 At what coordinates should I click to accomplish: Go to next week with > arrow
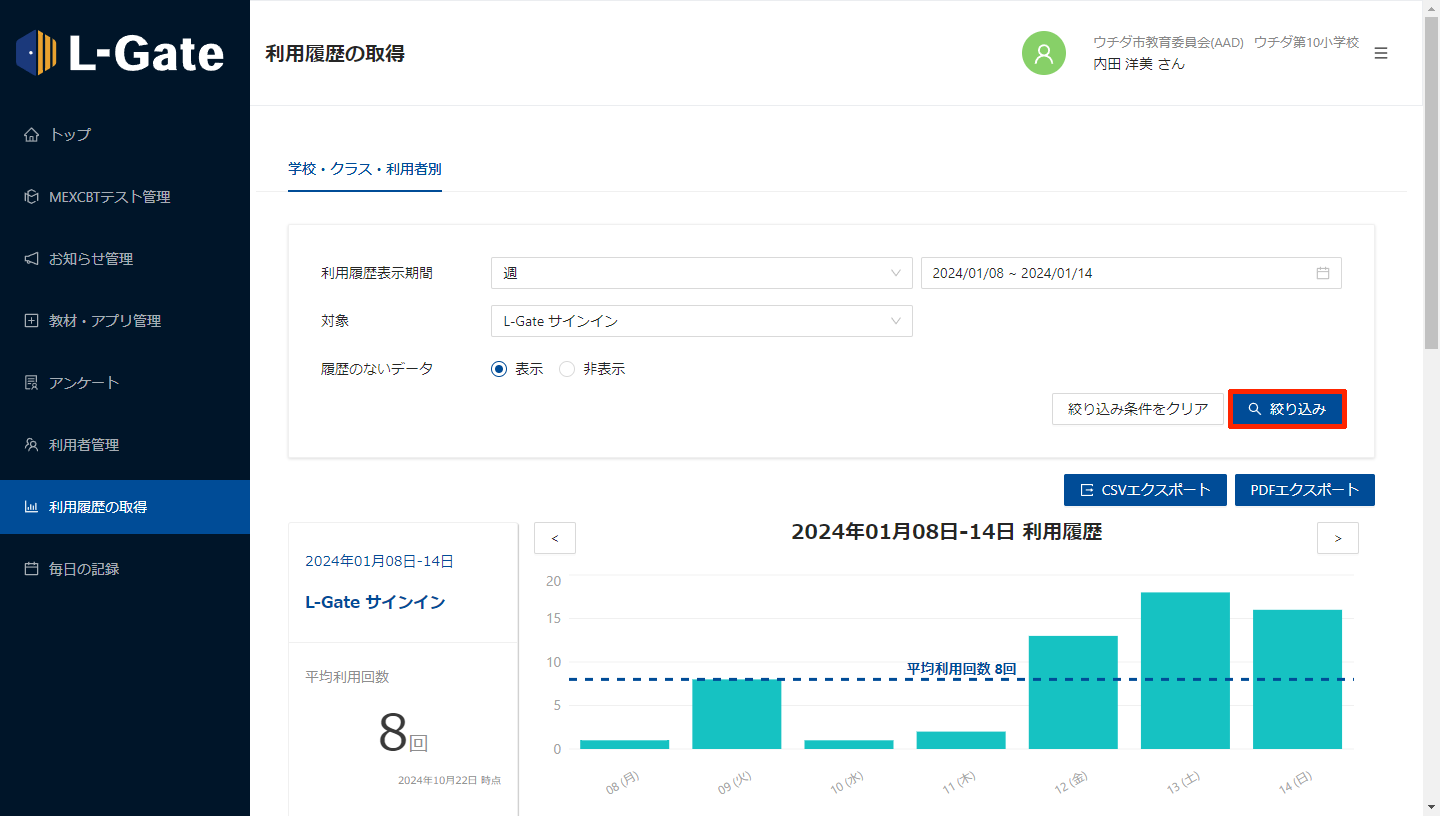click(x=1337, y=538)
